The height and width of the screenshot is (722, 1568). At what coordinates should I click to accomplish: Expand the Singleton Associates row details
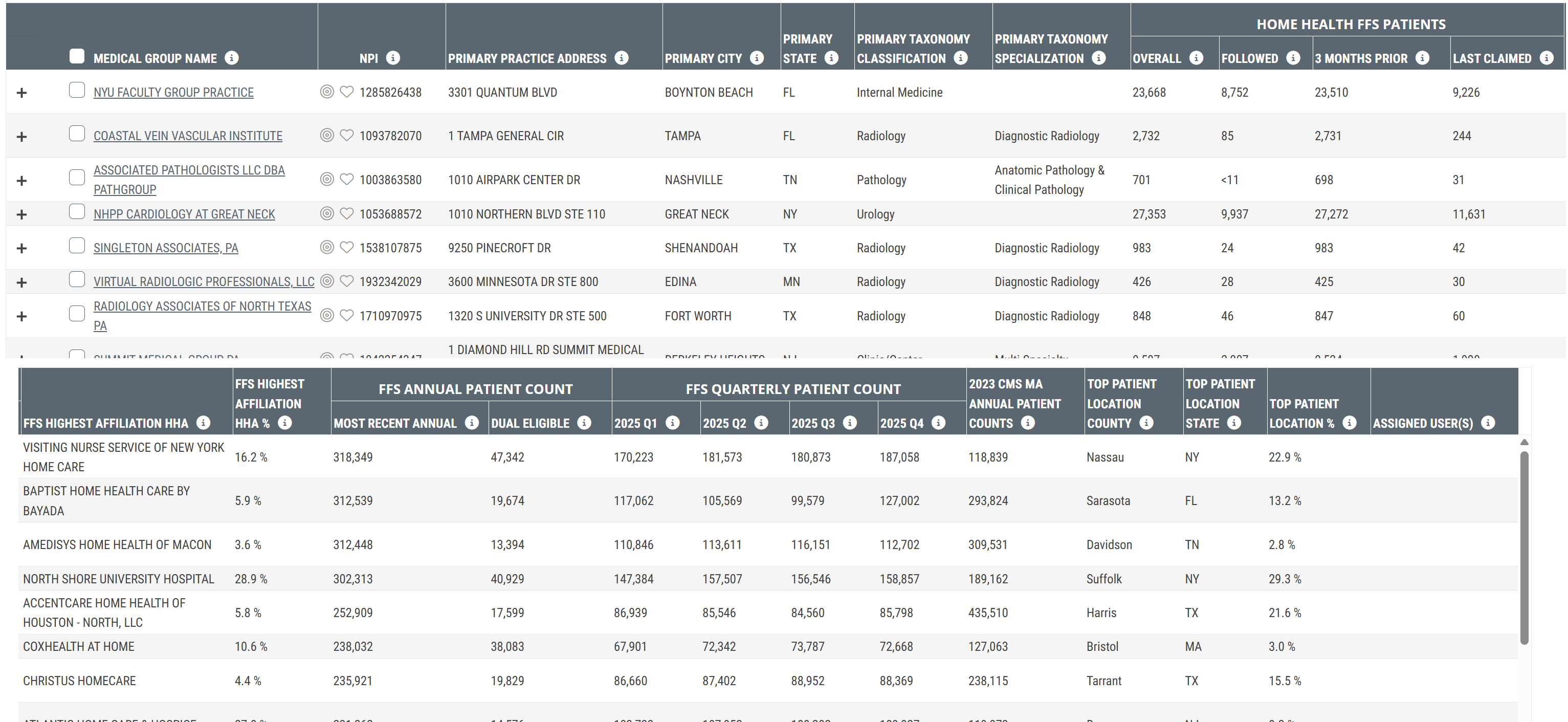coord(22,248)
